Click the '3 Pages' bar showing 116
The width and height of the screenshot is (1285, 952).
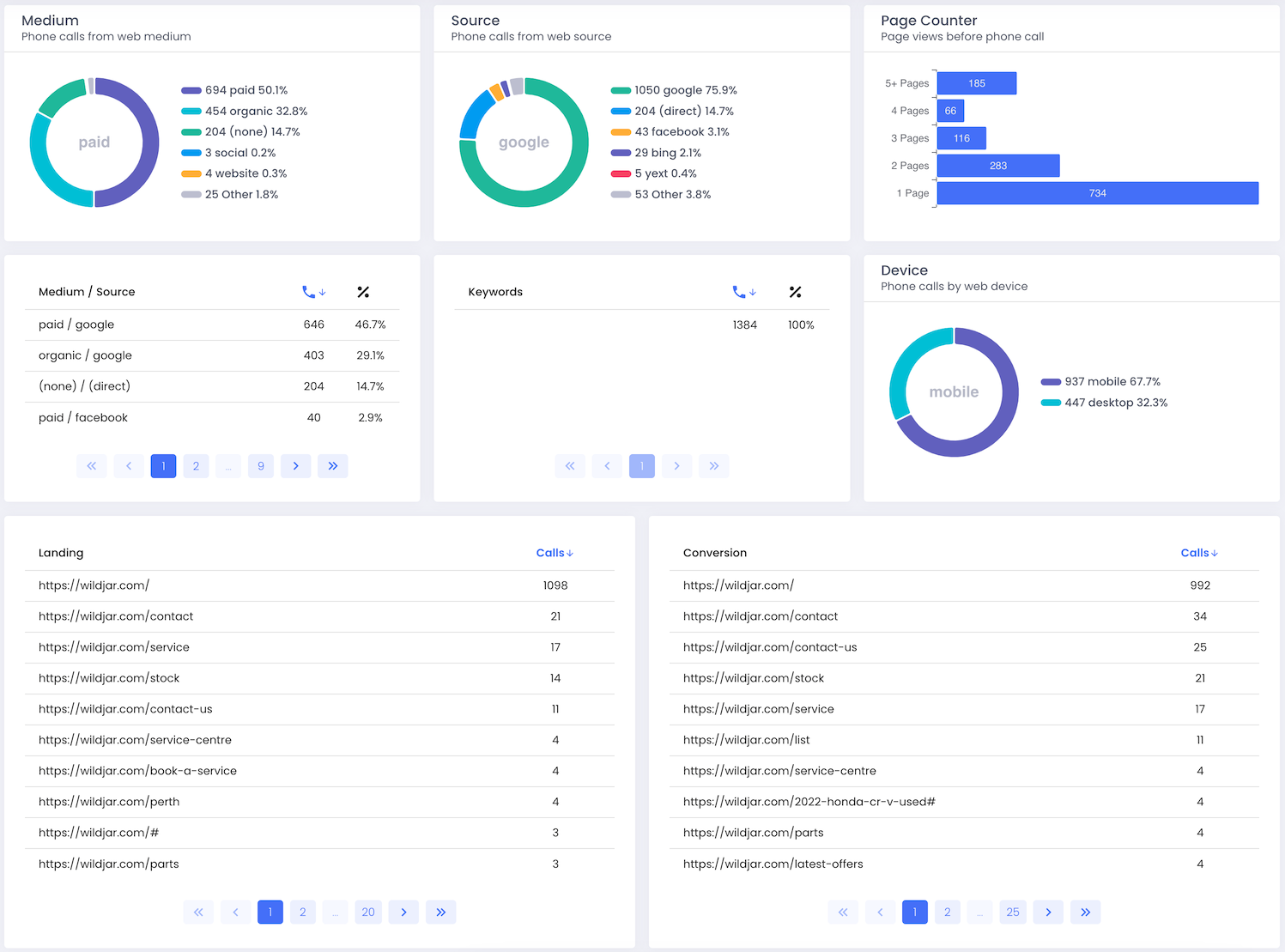961,138
